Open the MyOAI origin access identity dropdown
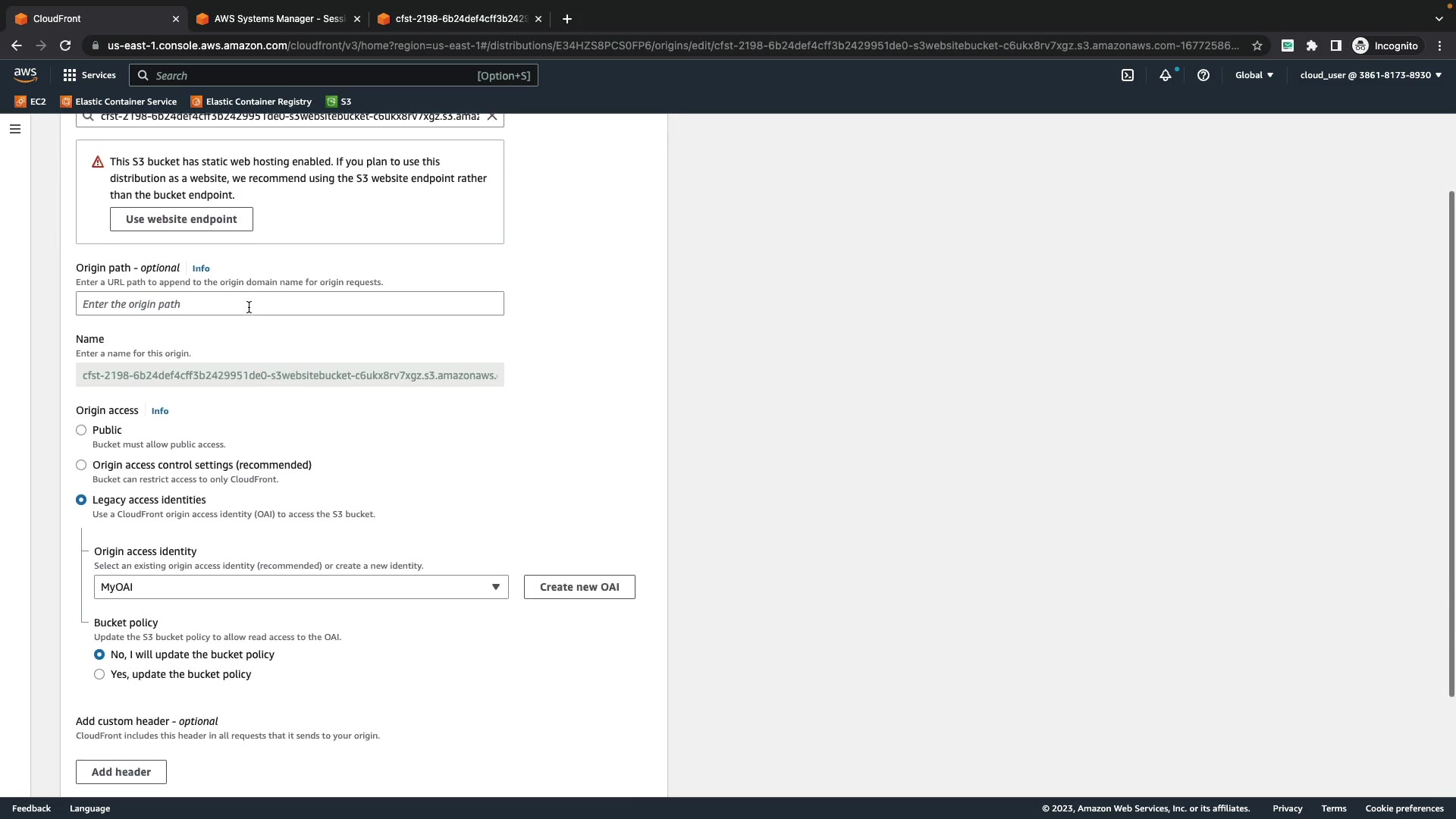Image resolution: width=1456 pixels, height=819 pixels. 301,587
